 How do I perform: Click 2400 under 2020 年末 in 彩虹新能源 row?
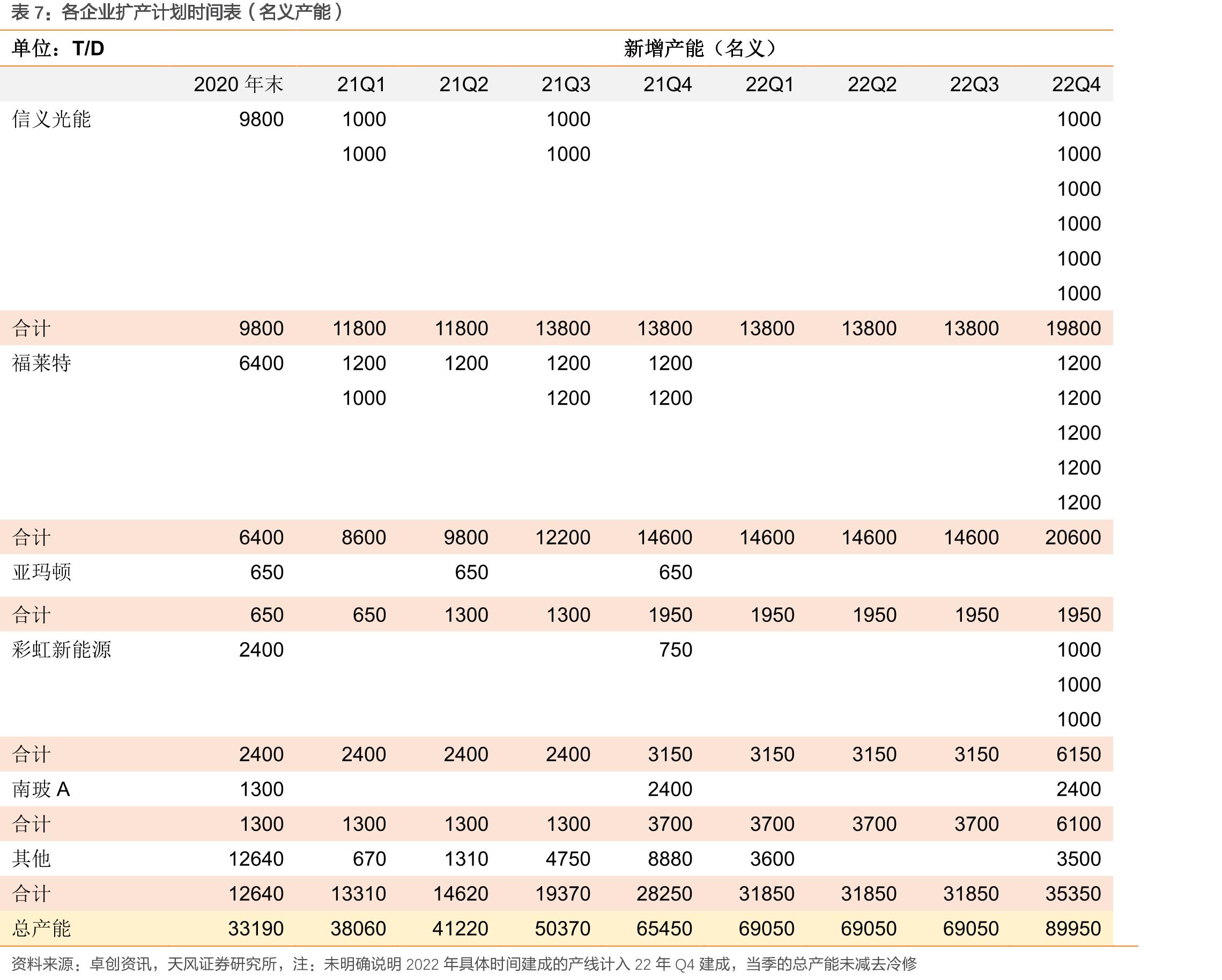click(261, 650)
